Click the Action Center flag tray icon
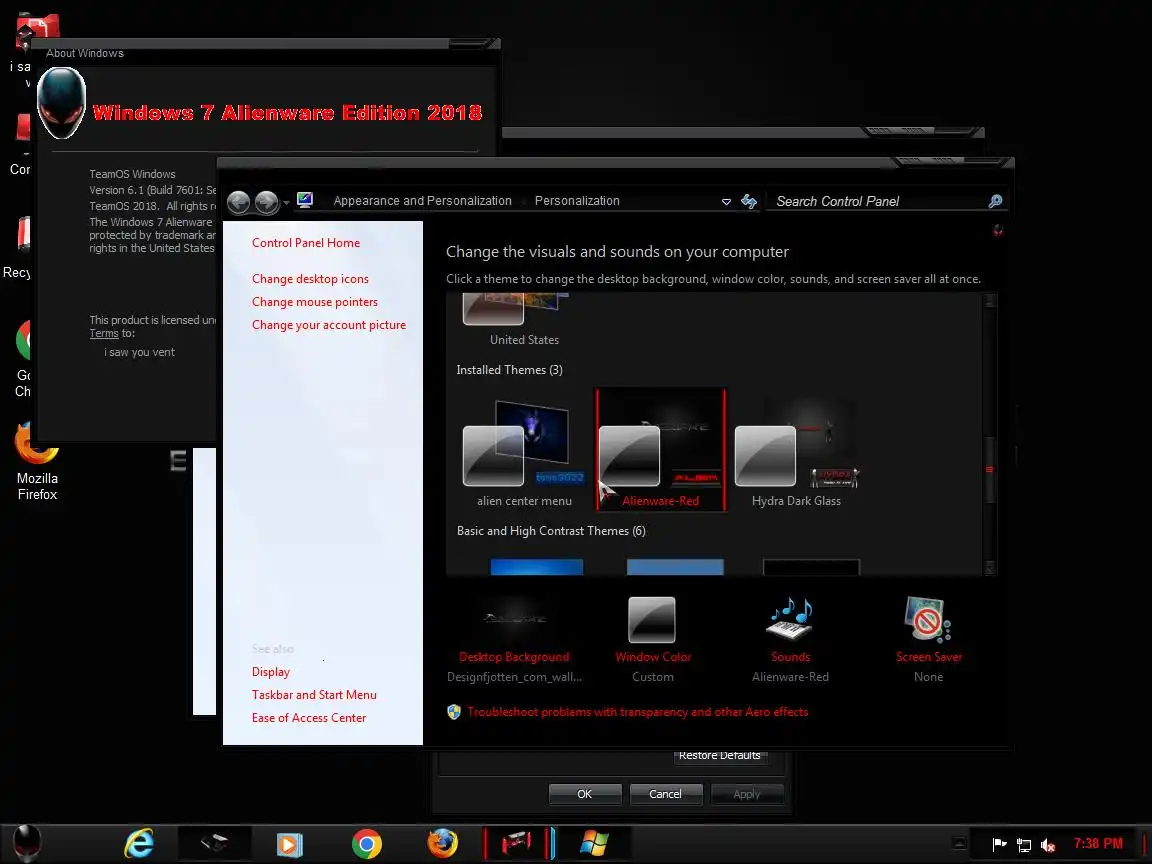 [999, 845]
